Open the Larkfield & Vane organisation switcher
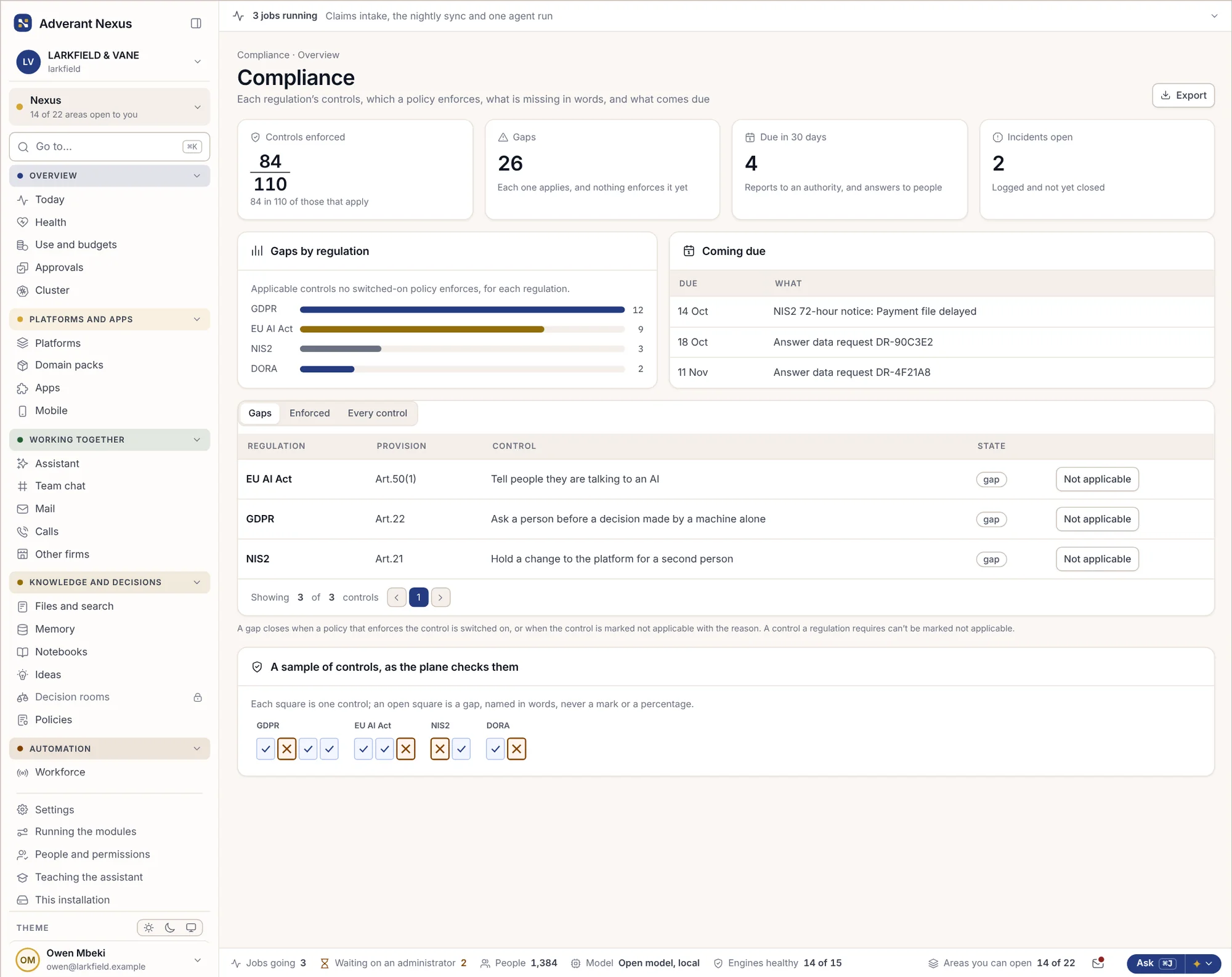The height and width of the screenshot is (977, 1232). click(x=110, y=62)
